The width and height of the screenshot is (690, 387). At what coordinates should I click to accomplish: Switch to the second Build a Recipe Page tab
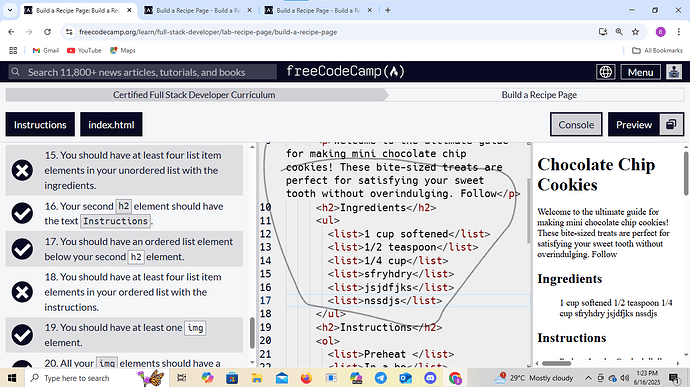pyautogui.click(x=198, y=10)
